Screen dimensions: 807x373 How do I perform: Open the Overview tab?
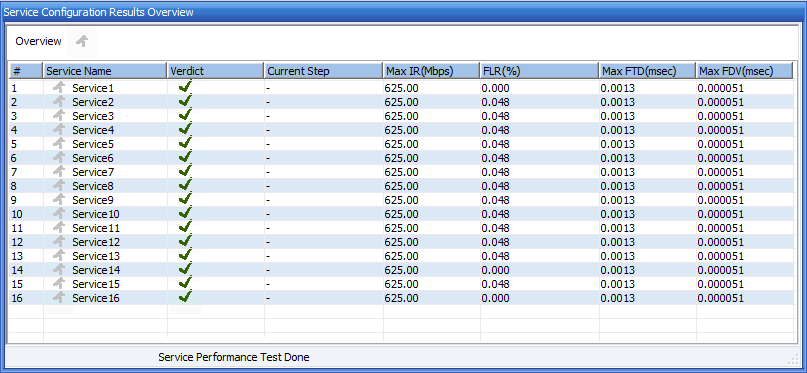(x=39, y=42)
